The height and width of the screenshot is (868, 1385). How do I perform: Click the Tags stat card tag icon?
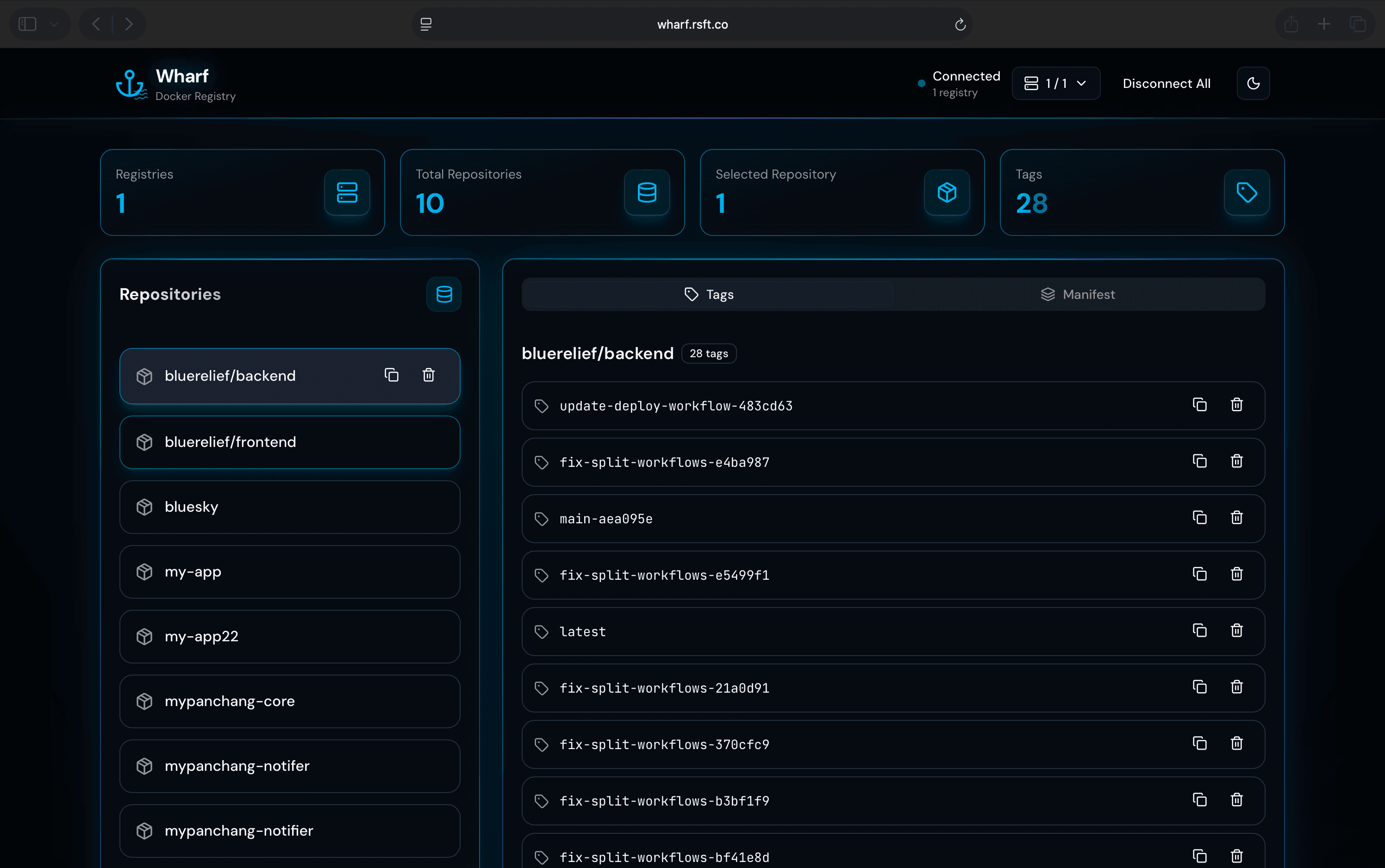[1246, 192]
